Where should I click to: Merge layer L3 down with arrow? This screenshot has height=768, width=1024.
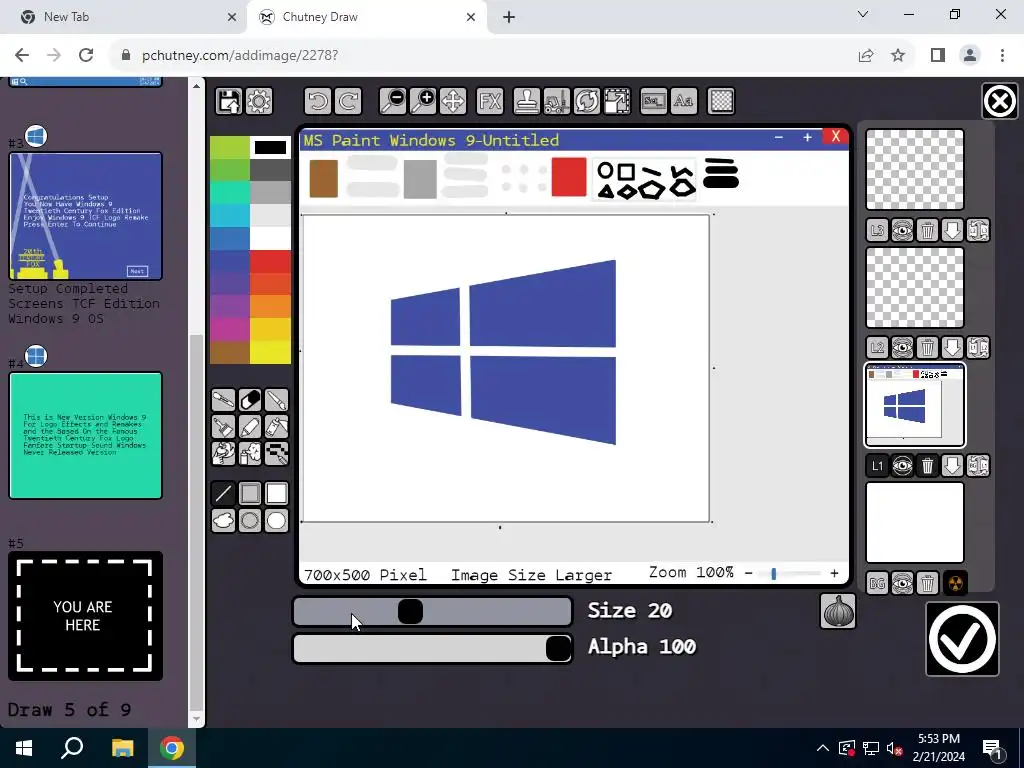tap(952, 230)
